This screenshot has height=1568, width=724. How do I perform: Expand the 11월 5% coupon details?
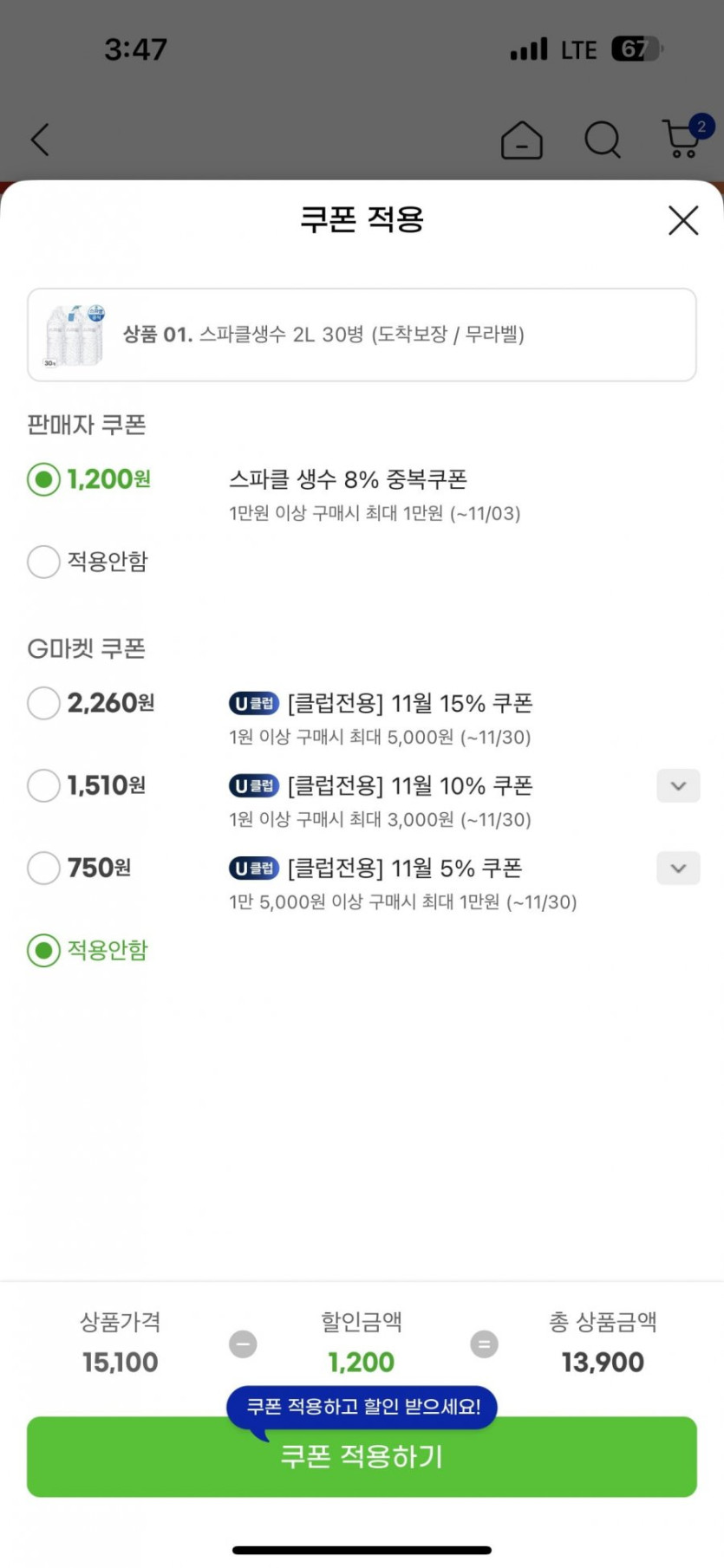click(x=678, y=869)
